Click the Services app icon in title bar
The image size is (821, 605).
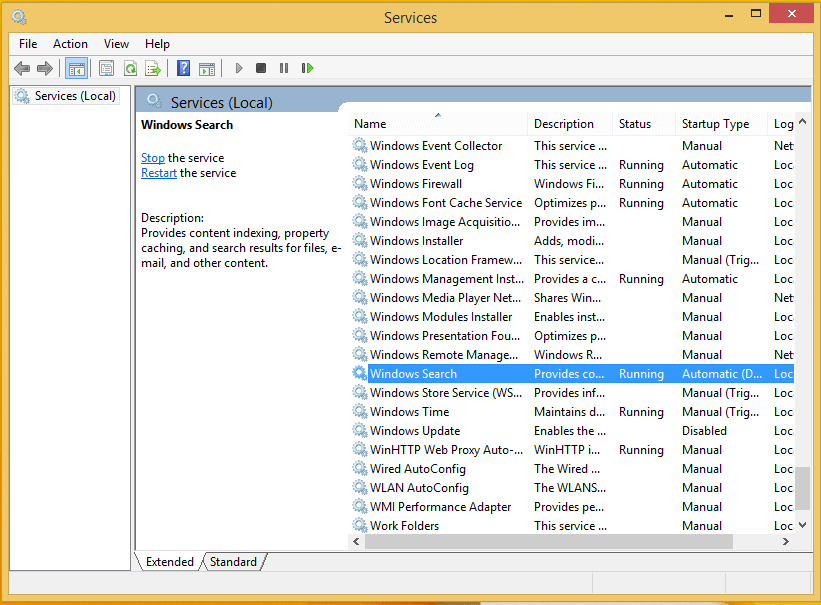click(19, 18)
